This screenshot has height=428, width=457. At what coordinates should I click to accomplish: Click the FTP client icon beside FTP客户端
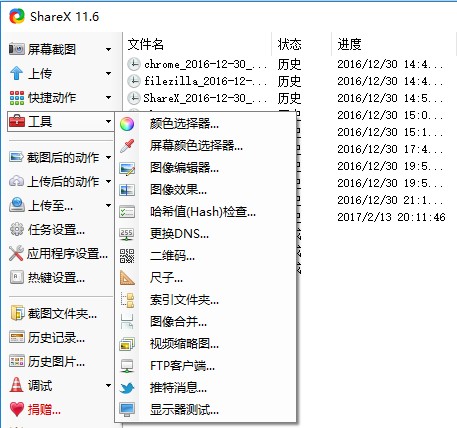click(127, 366)
